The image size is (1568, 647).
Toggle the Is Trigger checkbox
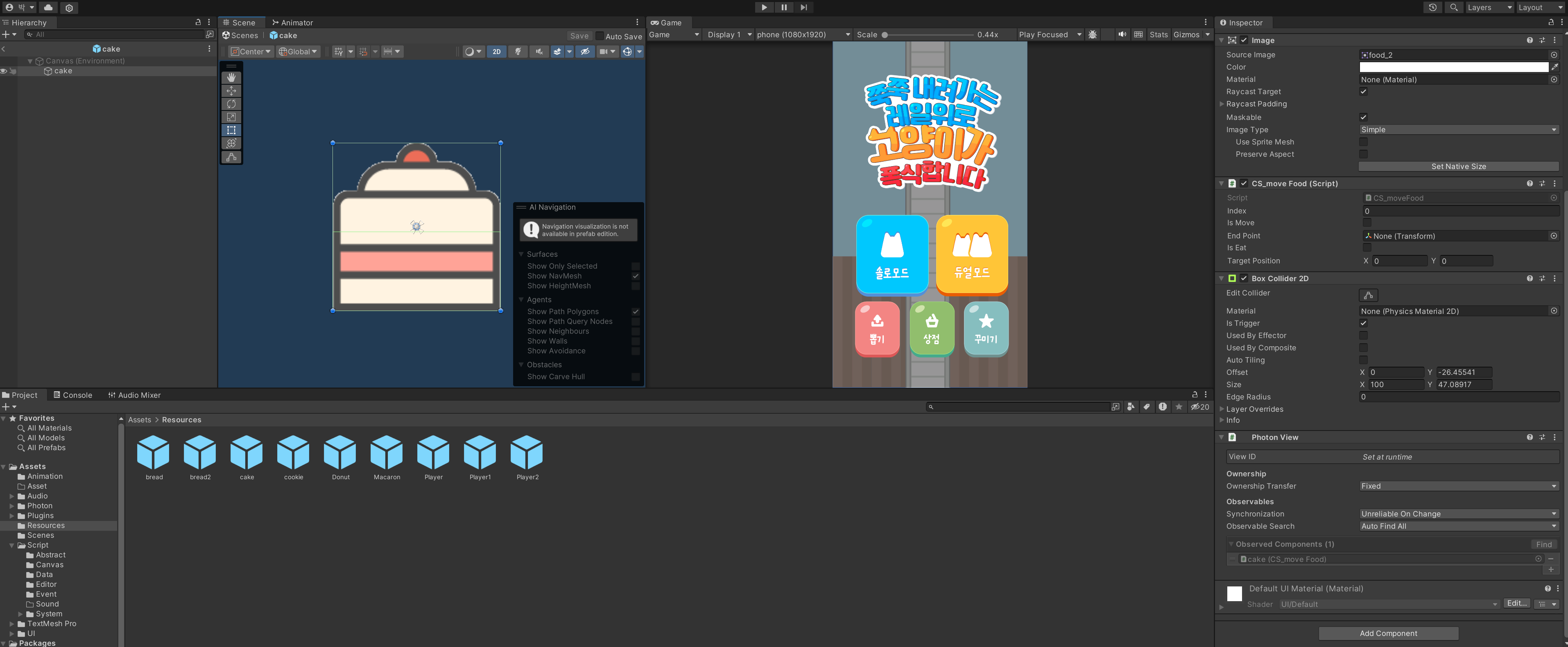click(x=1364, y=323)
